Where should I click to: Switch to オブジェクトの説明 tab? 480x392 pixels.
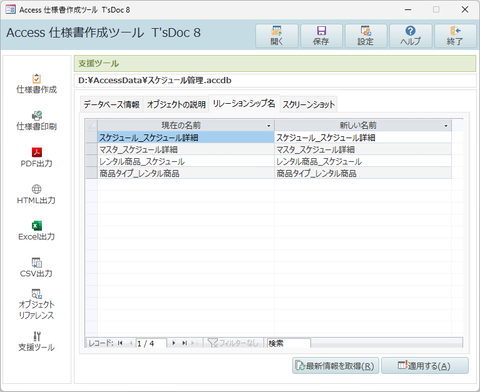tap(176, 105)
